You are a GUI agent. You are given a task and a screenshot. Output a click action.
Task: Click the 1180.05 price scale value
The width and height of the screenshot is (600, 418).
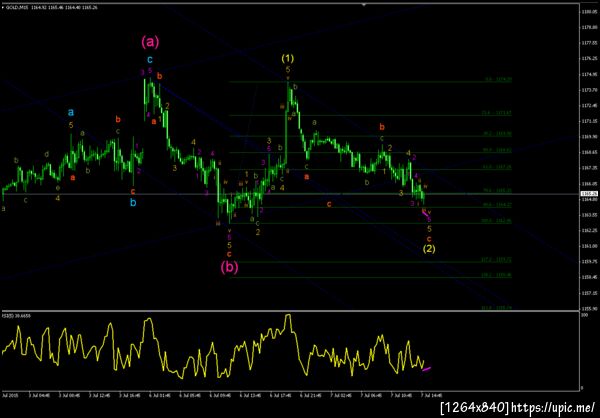coord(590,12)
